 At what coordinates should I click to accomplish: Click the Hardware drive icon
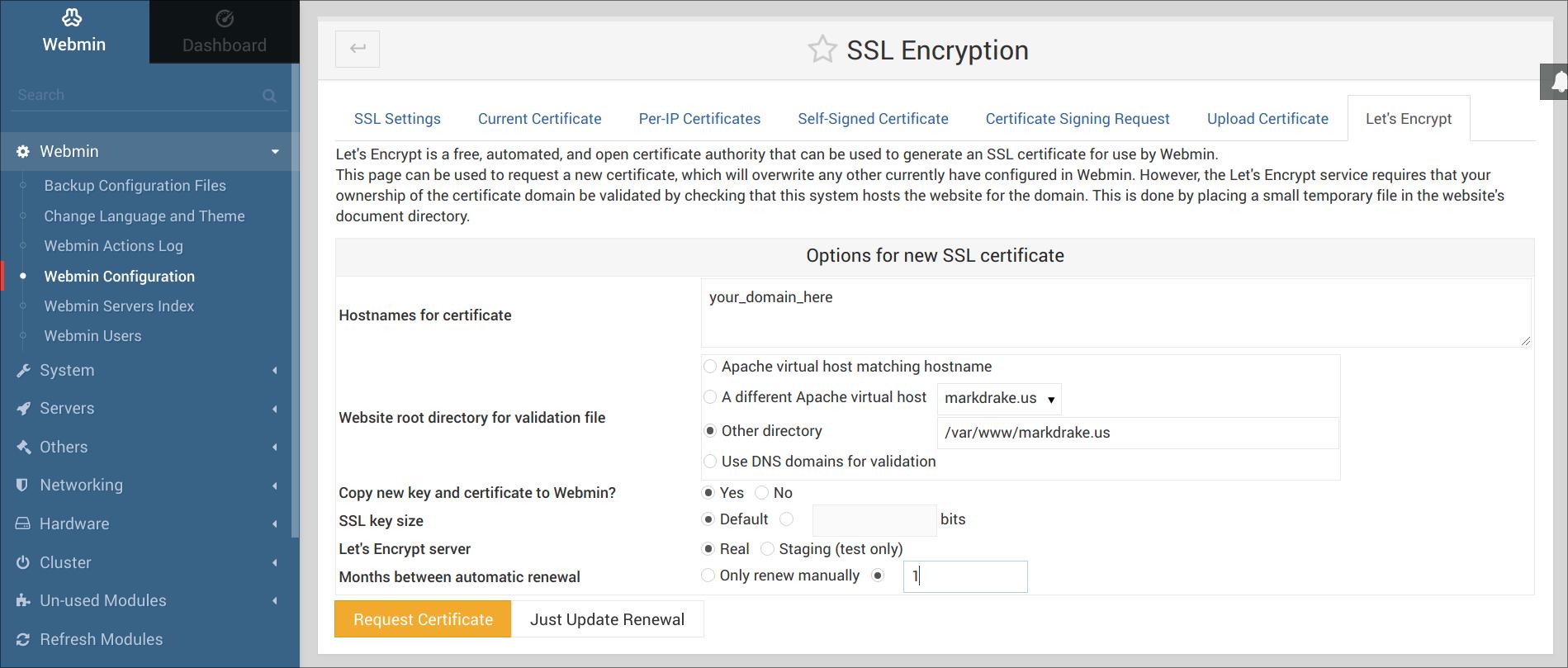click(23, 524)
